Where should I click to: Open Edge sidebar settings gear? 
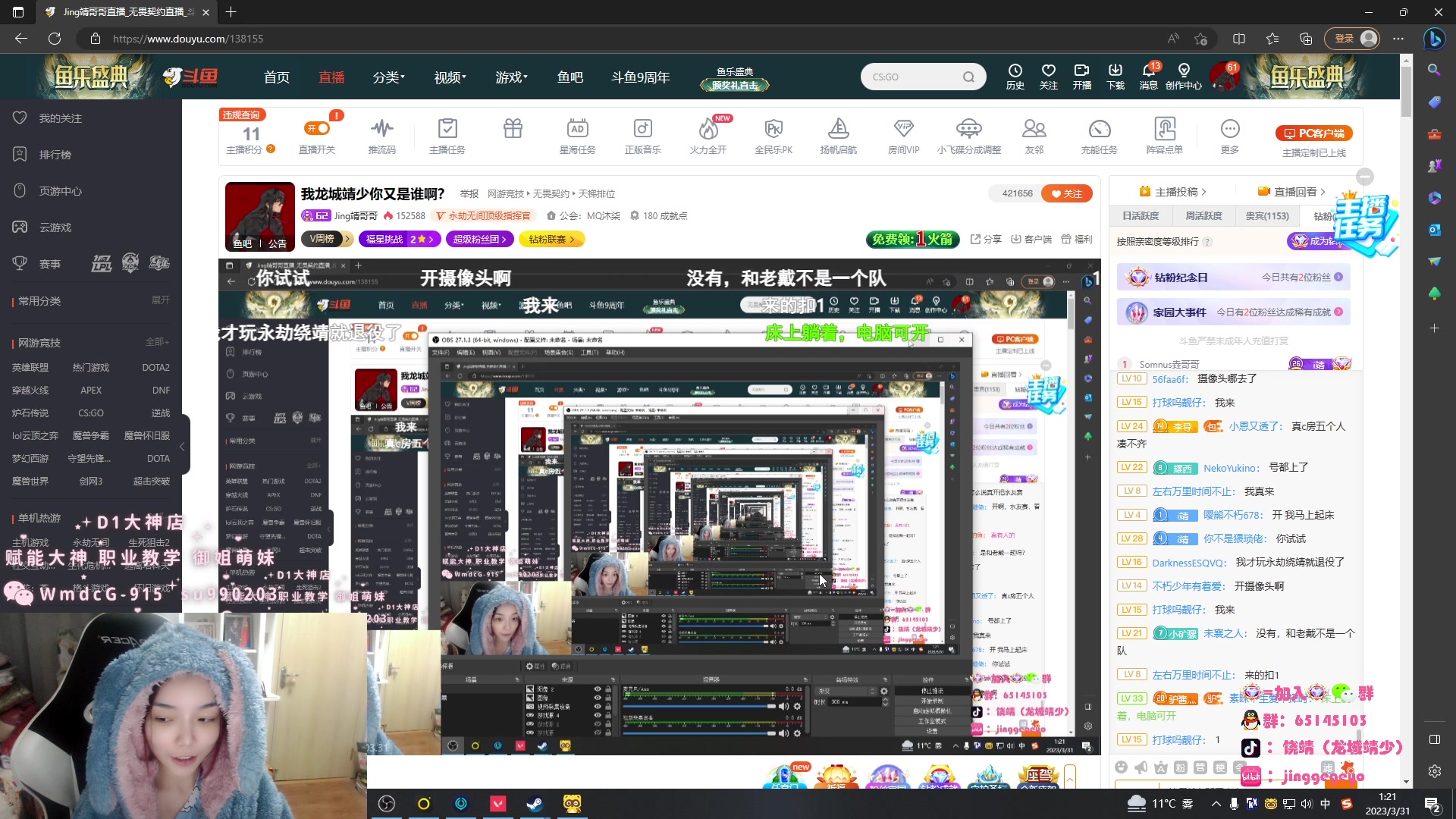point(1434,771)
